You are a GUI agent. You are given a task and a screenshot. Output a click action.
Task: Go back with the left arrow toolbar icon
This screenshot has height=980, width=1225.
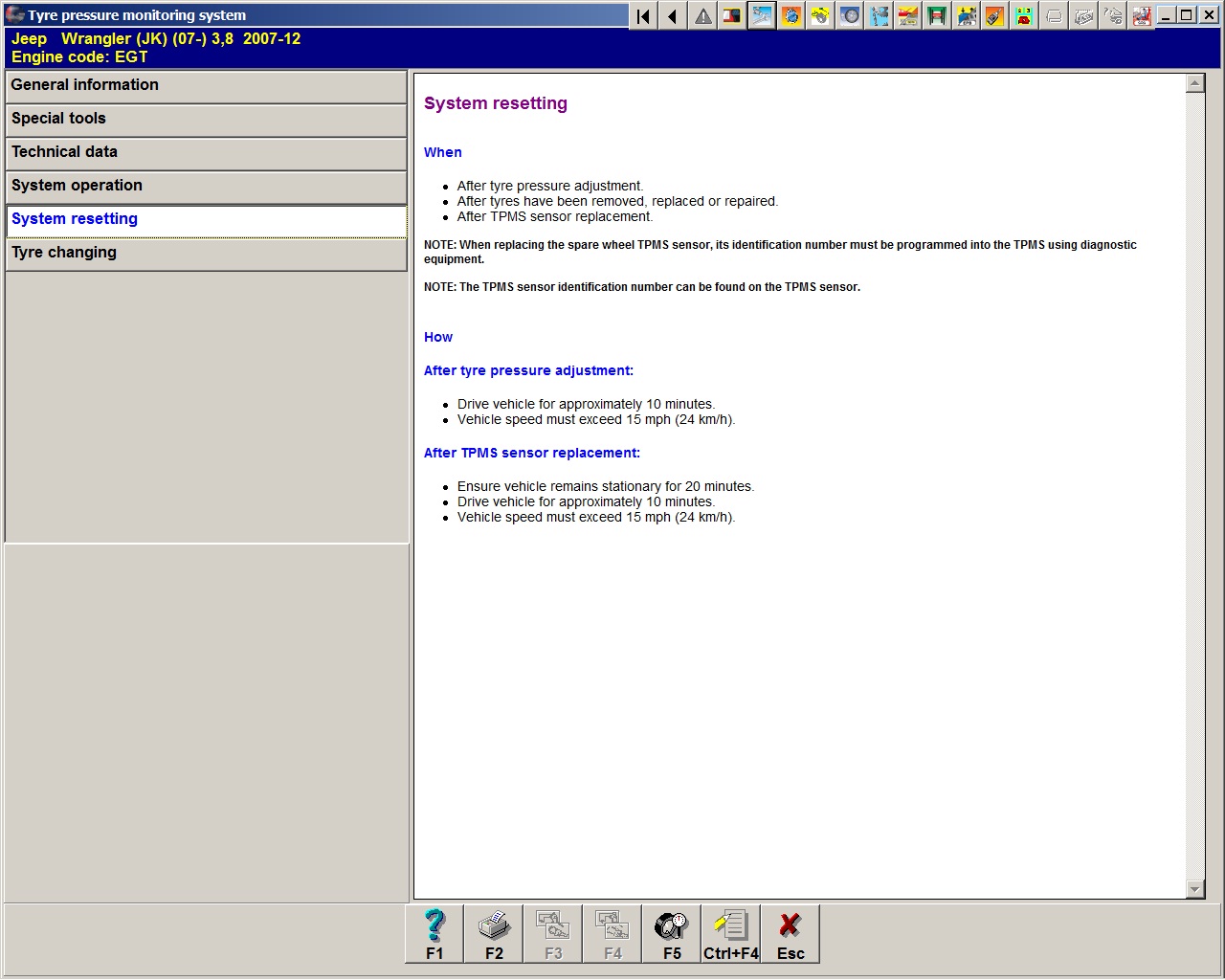click(674, 16)
